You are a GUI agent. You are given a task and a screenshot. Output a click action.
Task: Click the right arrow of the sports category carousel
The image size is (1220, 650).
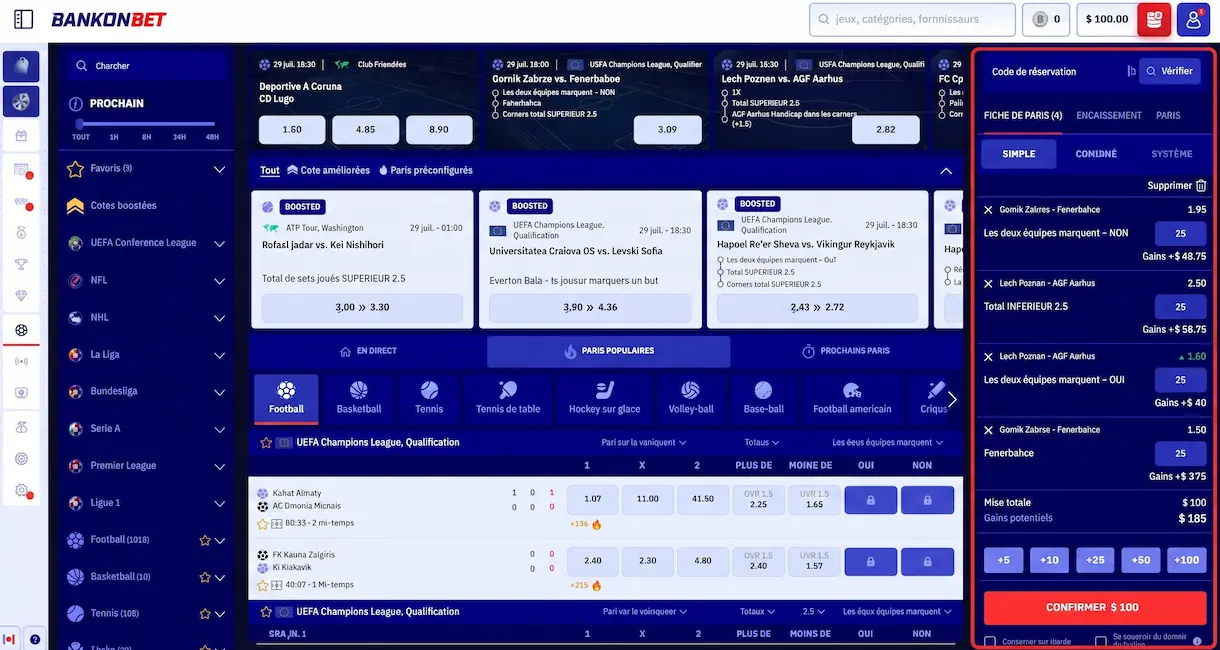pyautogui.click(x=952, y=399)
